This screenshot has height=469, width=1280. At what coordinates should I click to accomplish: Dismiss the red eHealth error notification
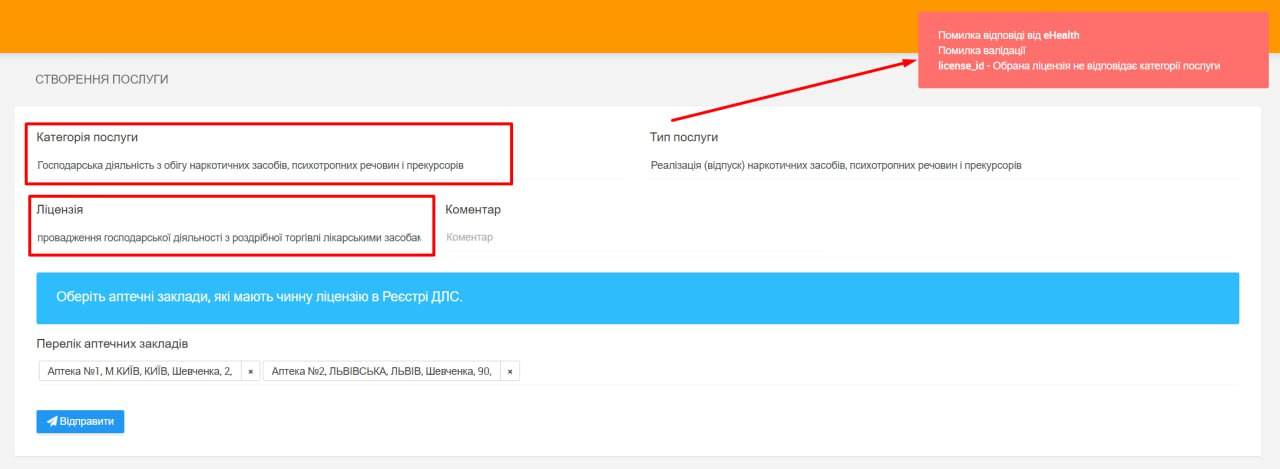point(1093,50)
